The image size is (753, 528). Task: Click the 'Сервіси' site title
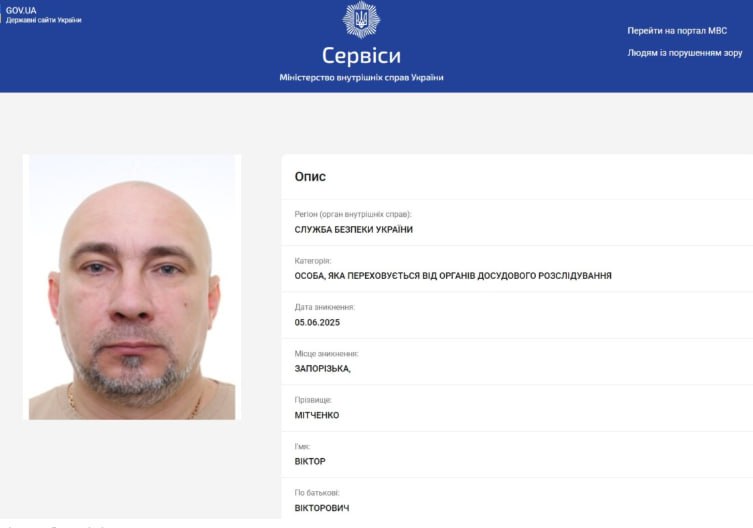pos(361,55)
